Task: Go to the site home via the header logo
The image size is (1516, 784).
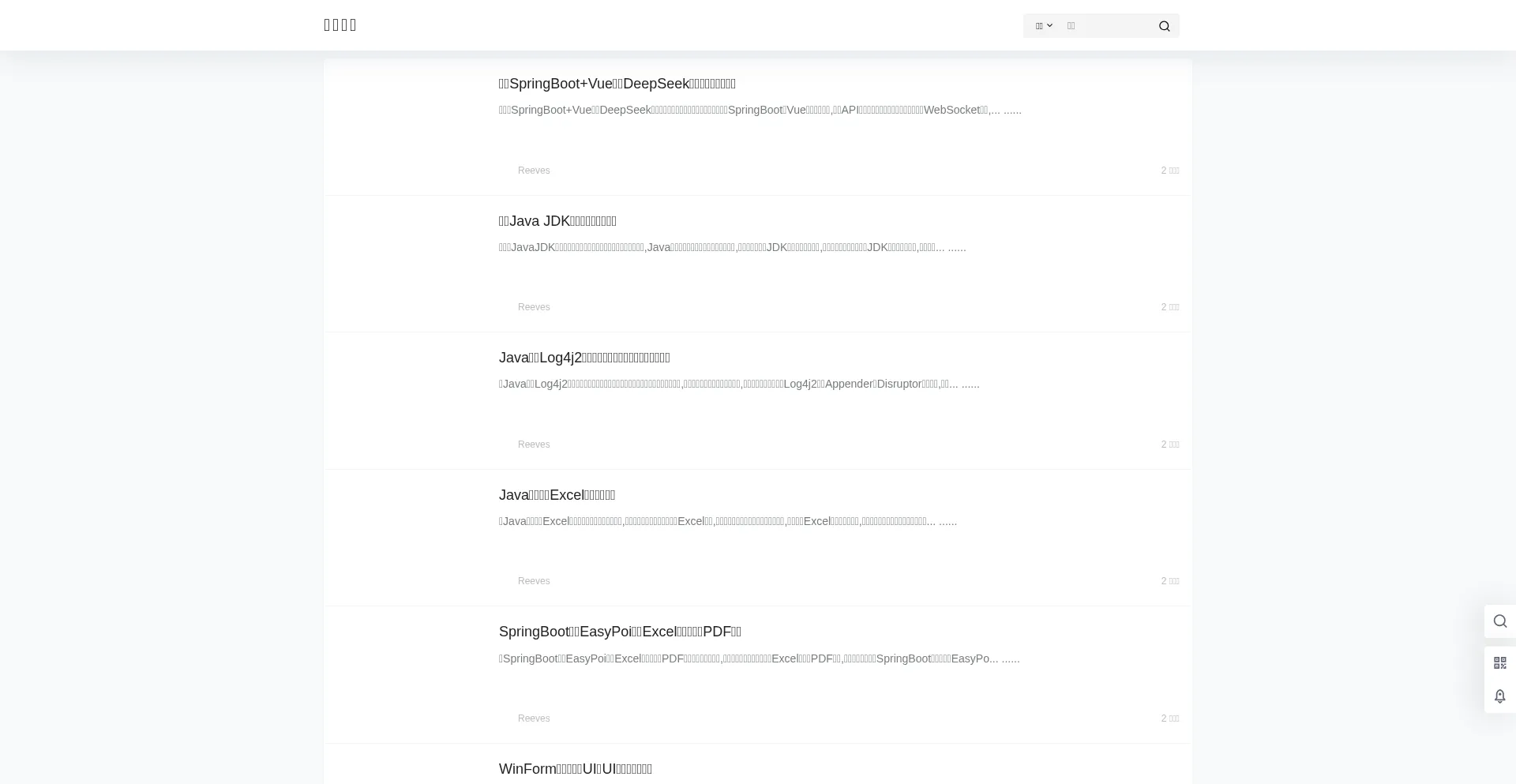Action: point(340,25)
